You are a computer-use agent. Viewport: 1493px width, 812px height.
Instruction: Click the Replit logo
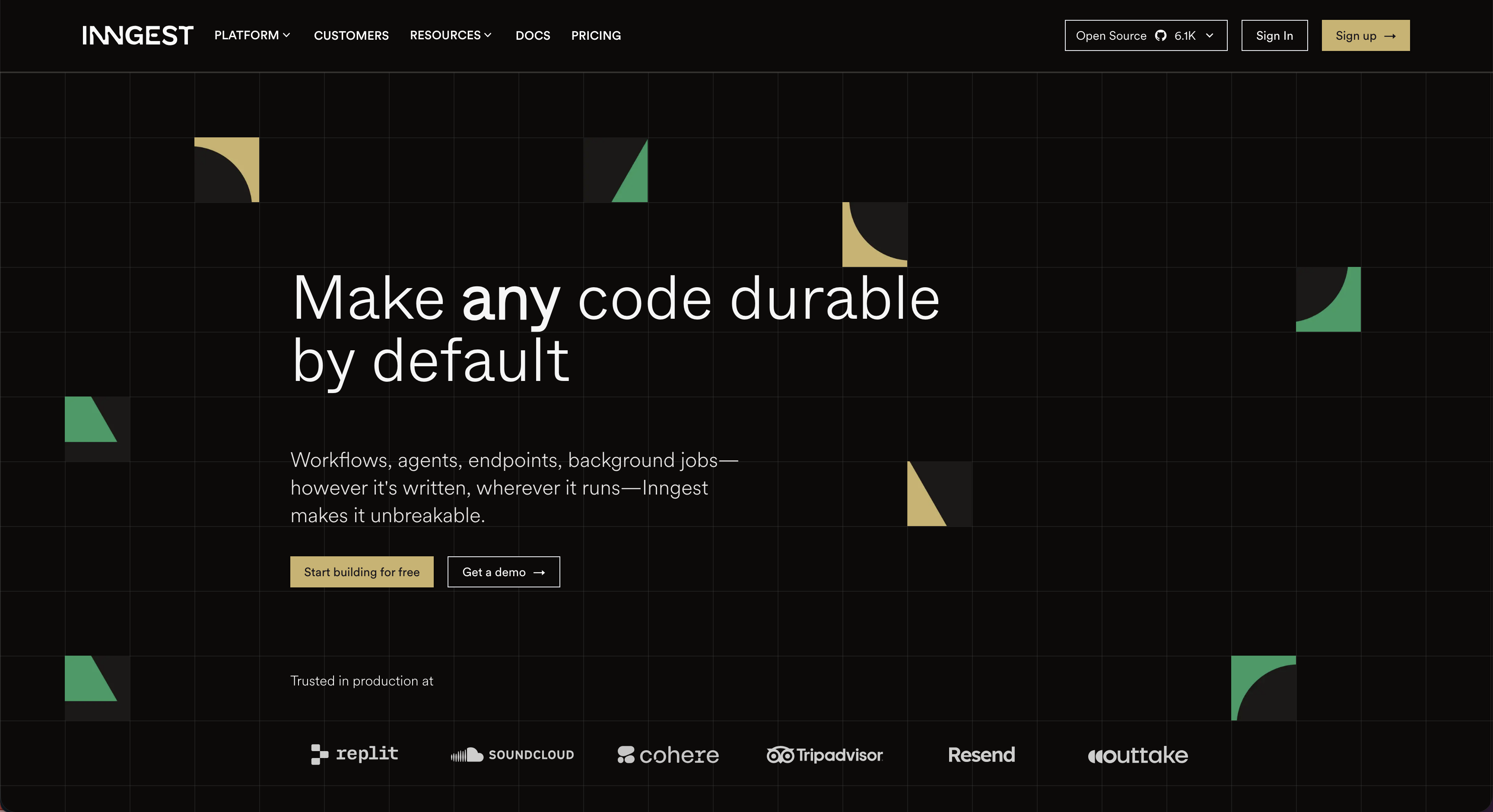354,754
